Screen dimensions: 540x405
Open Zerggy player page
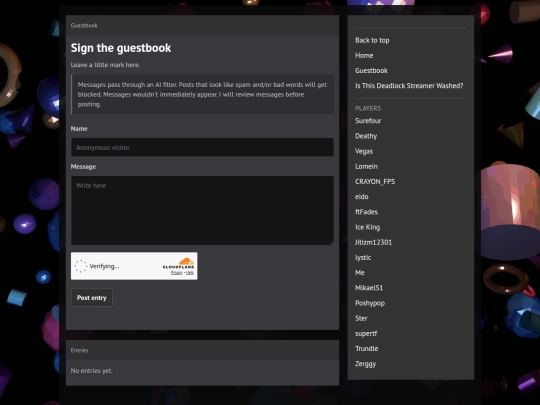365,364
